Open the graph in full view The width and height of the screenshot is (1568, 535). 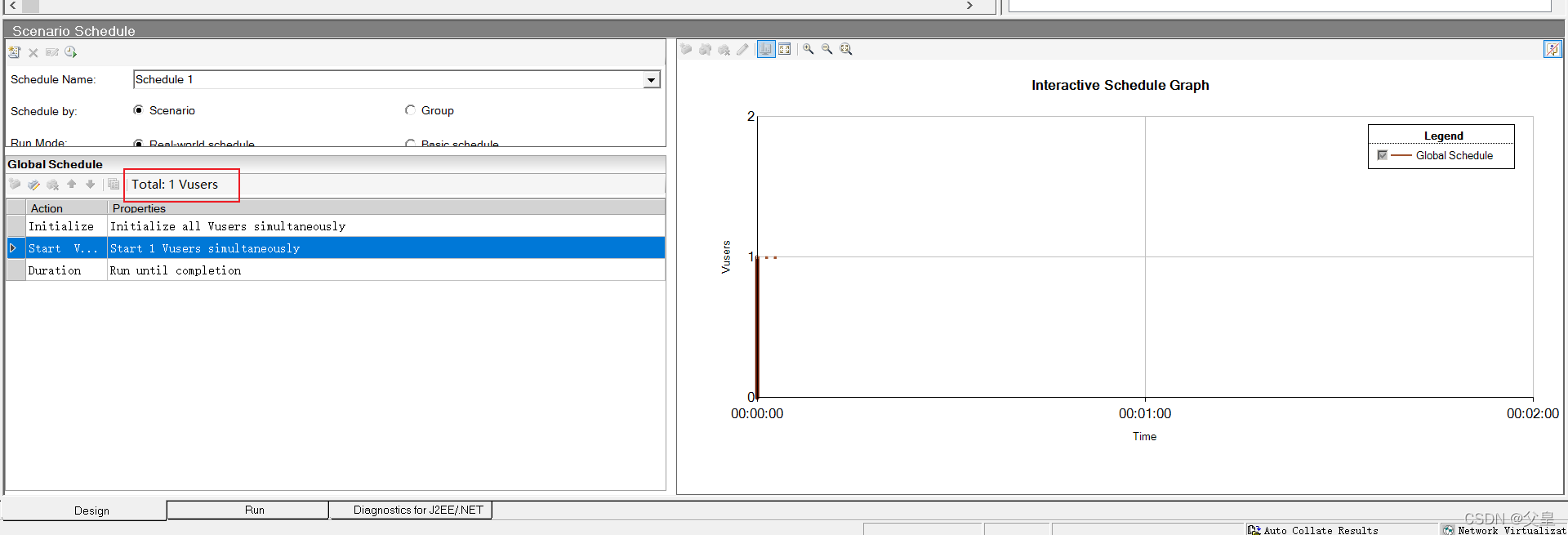point(785,49)
